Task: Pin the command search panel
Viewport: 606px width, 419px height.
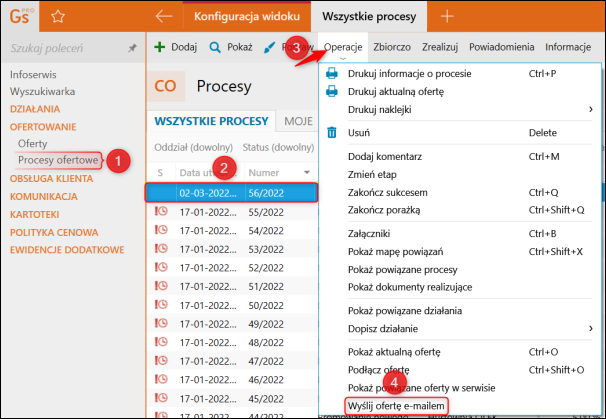Action: [x=132, y=48]
